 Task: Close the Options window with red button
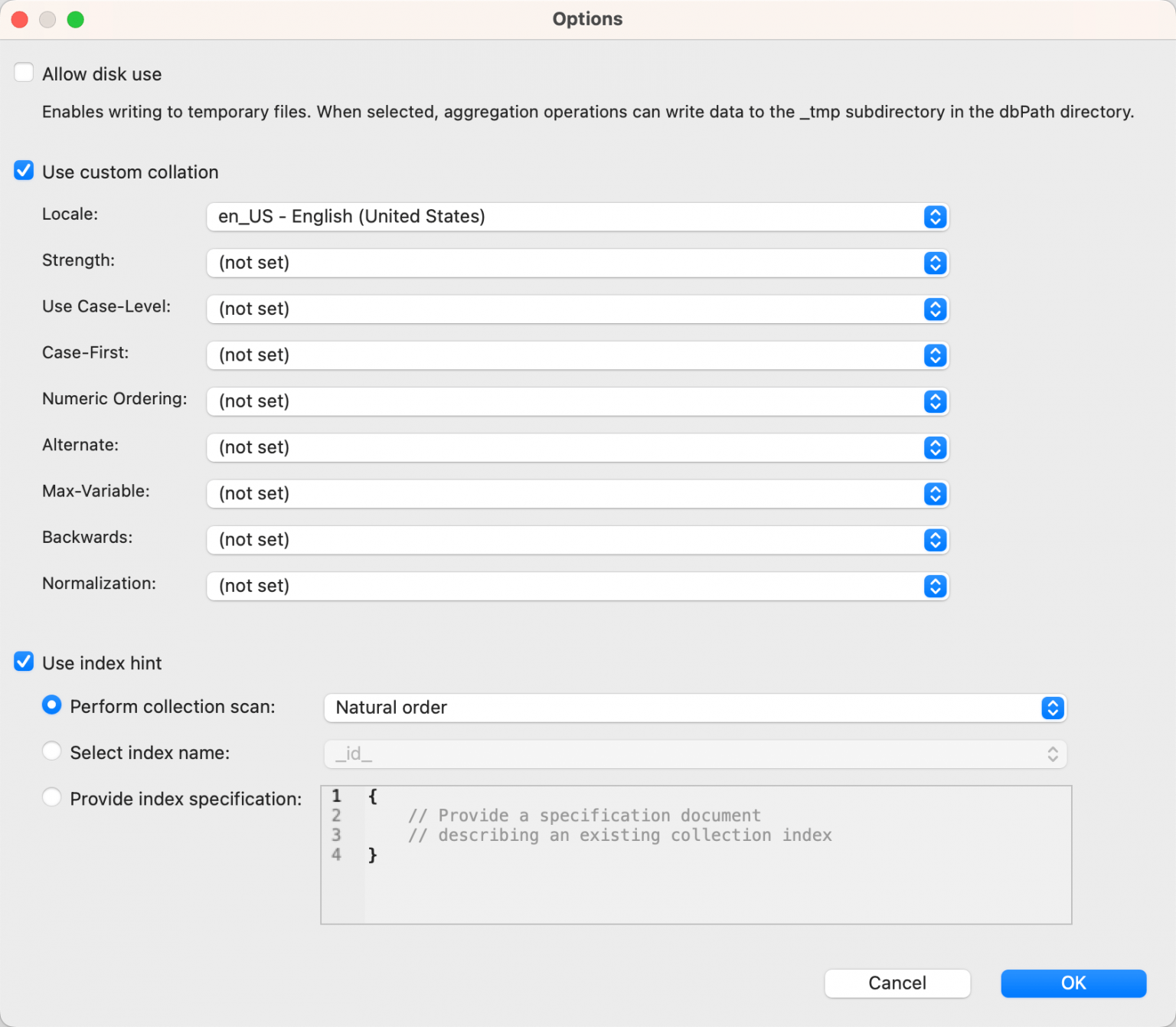pos(20,19)
